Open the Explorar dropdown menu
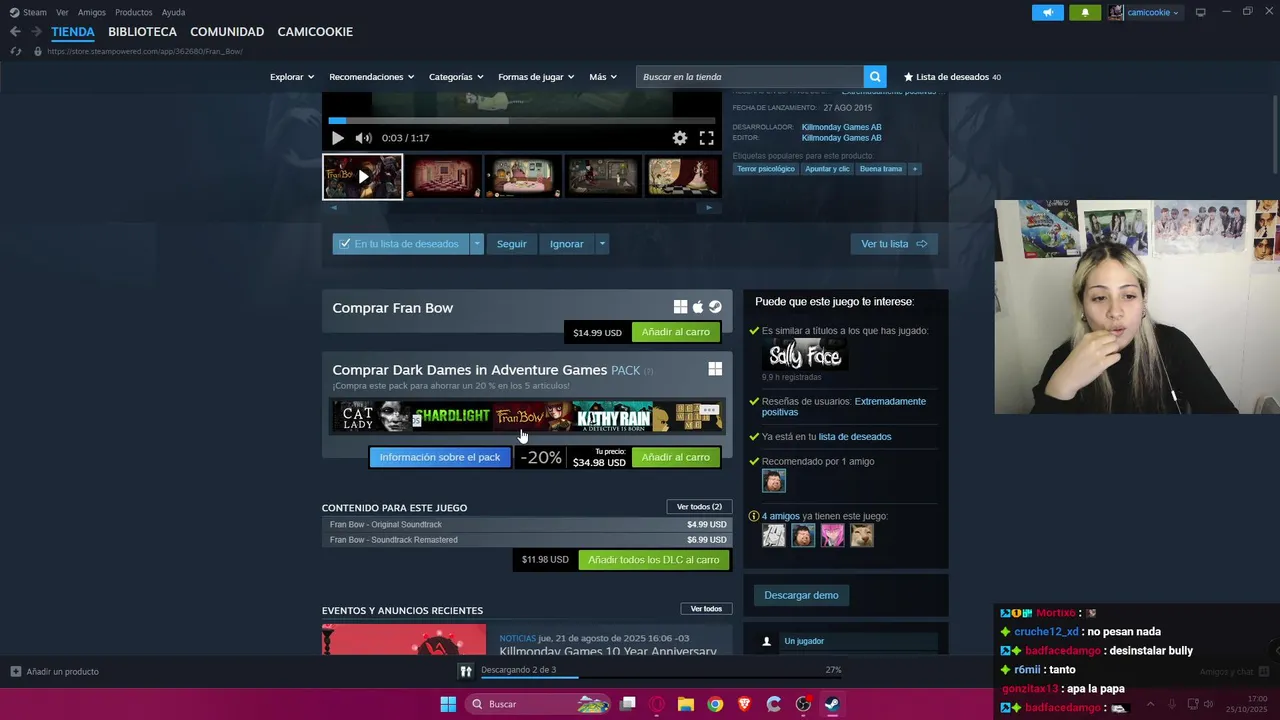Image resolution: width=1280 pixels, height=720 pixels. point(292,77)
